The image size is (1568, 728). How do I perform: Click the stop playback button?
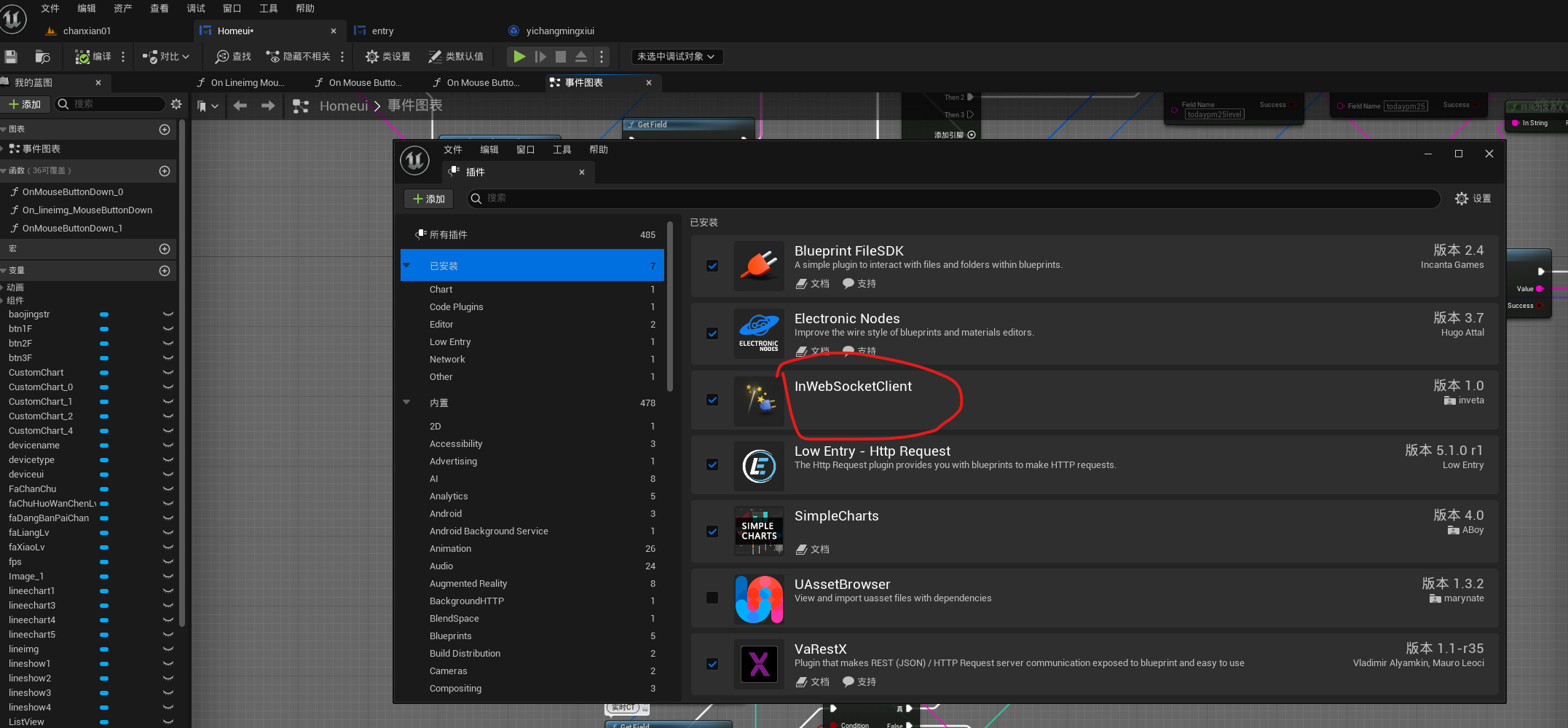click(x=561, y=57)
